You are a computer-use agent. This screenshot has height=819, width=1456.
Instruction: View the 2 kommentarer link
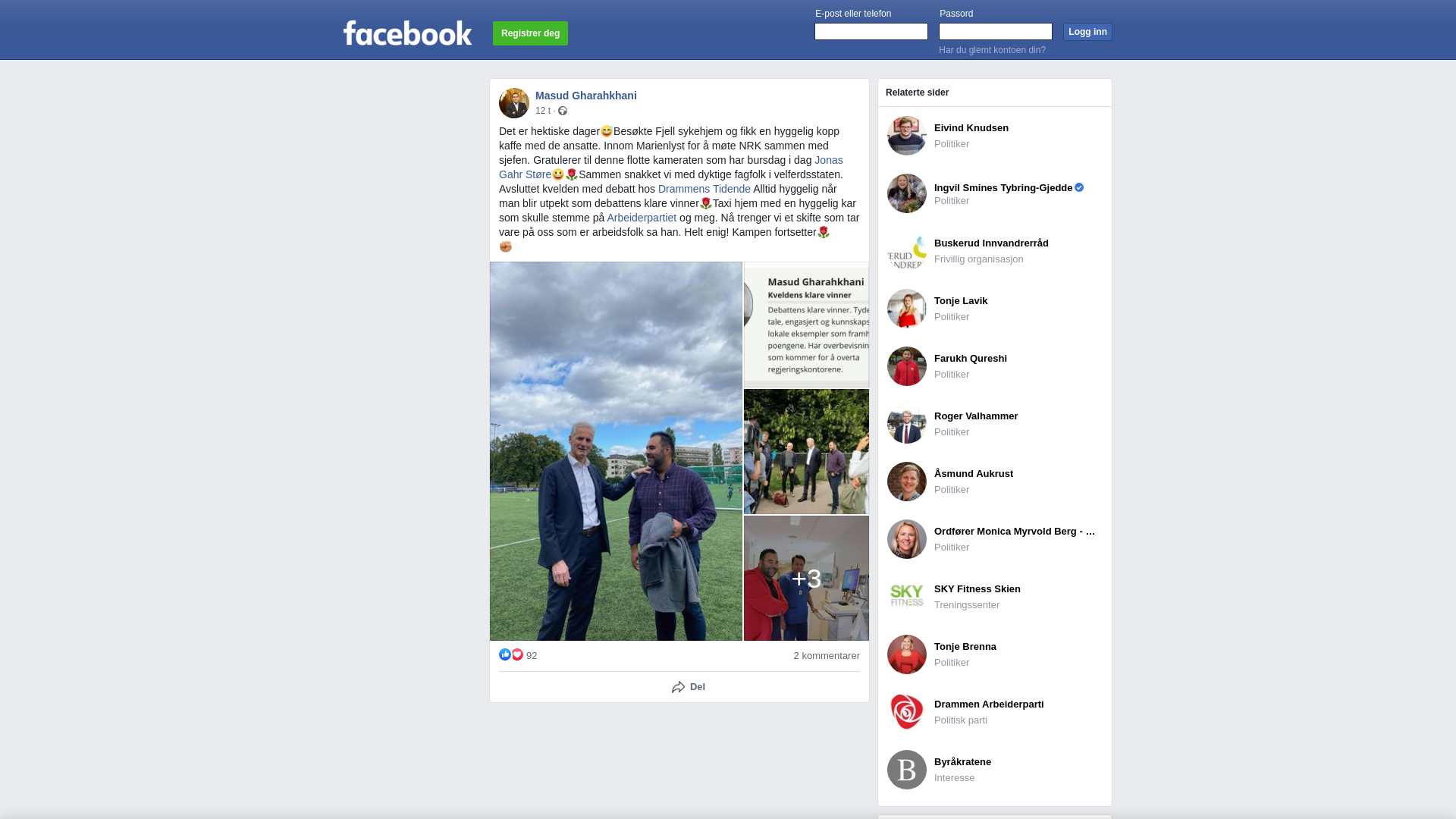click(x=827, y=656)
